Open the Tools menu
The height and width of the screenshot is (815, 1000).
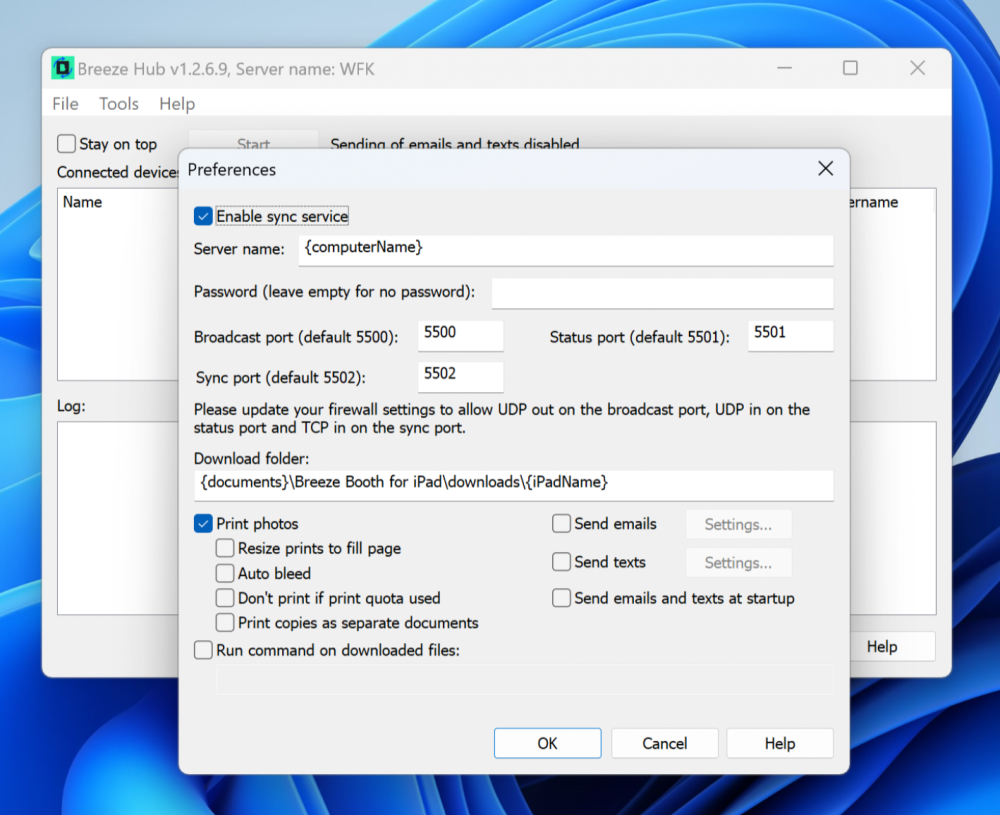coord(119,104)
